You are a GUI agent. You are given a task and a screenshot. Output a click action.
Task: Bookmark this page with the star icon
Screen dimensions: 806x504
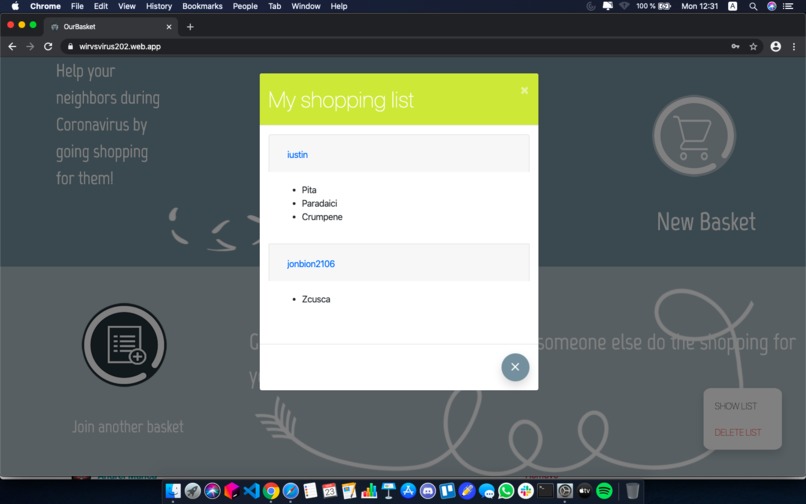753,46
